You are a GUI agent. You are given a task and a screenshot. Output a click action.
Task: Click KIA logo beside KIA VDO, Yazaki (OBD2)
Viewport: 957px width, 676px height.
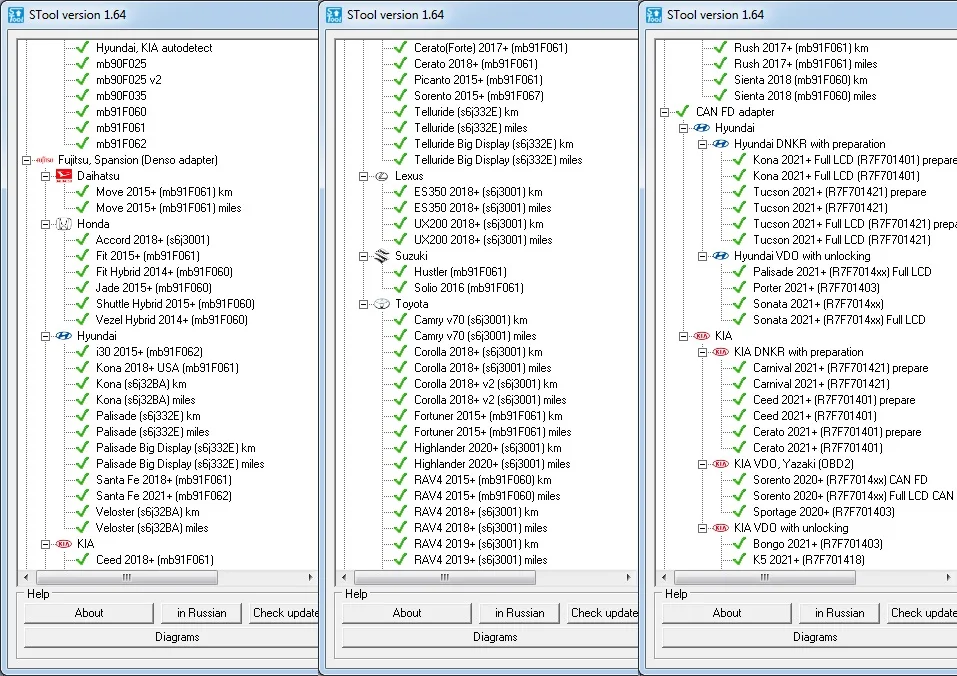point(721,464)
